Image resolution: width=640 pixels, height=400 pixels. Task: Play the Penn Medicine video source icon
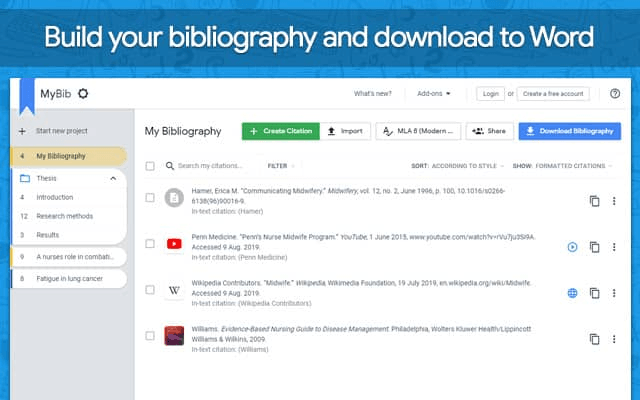coord(572,247)
